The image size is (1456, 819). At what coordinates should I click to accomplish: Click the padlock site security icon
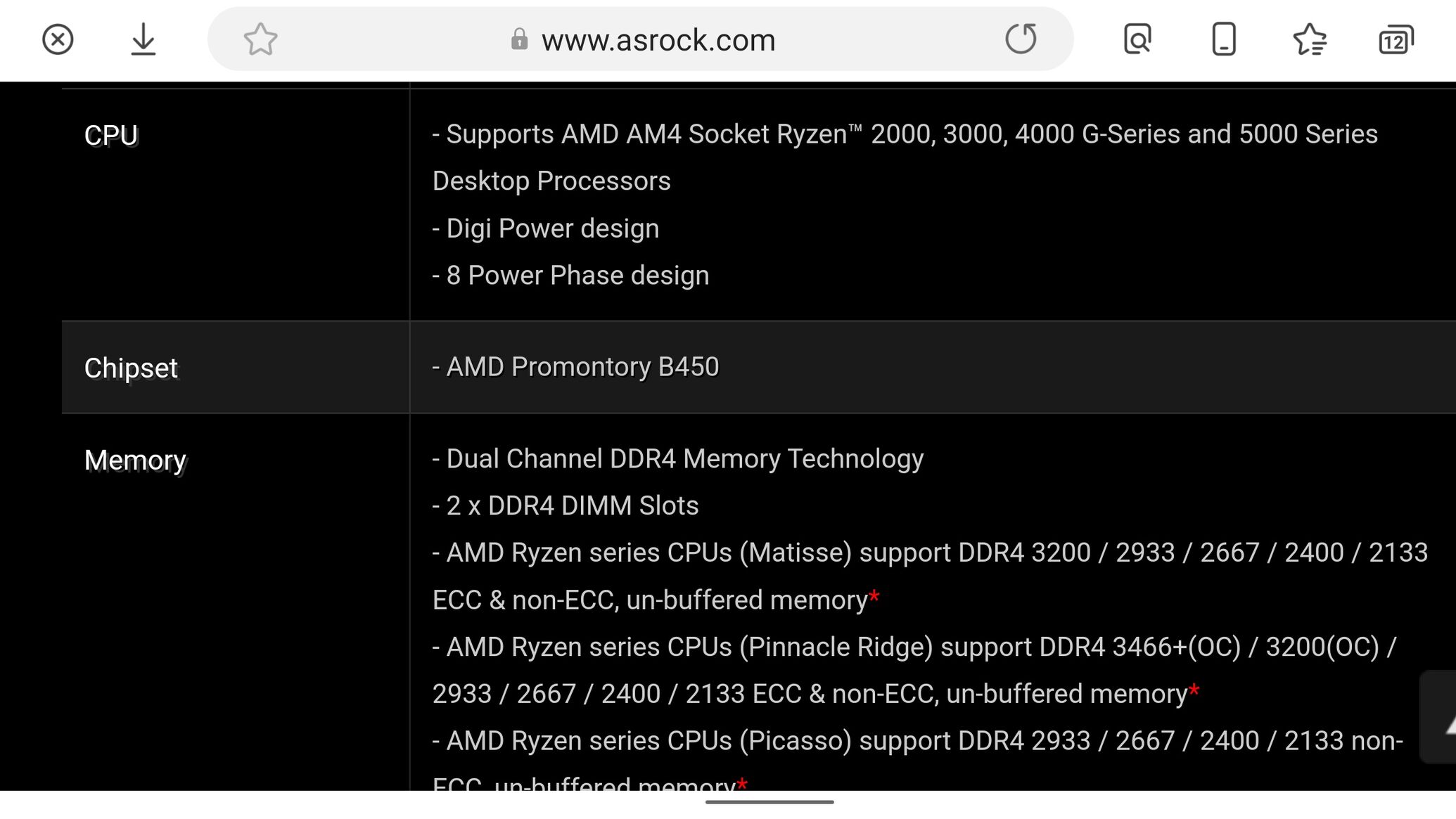point(519,39)
